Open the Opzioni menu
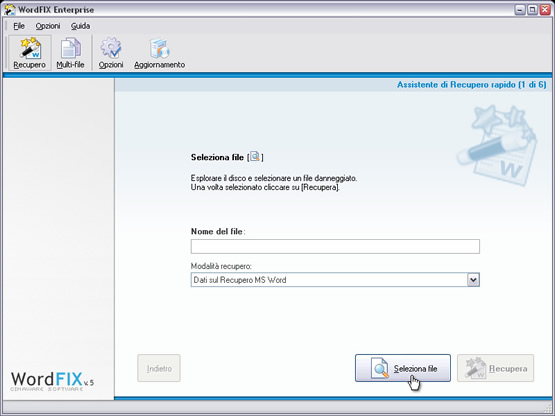Viewport: 555px width, 416px height. point(48,26)
